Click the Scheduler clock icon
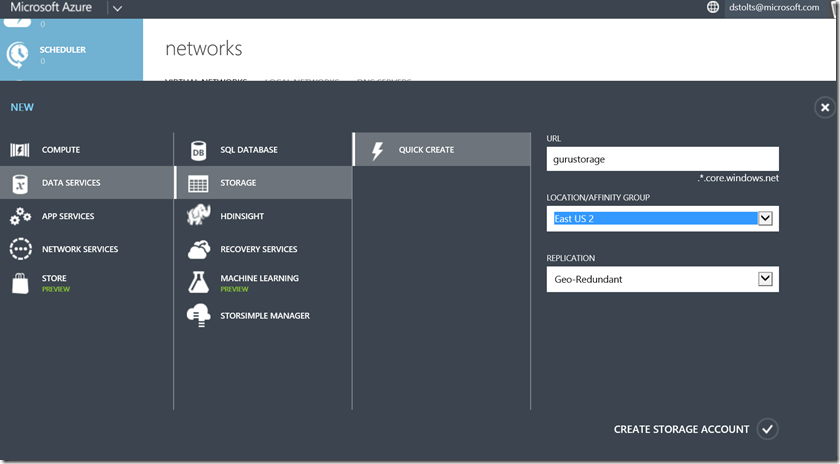Viewport: 840px width, 464px height. [x=18, y=55]
